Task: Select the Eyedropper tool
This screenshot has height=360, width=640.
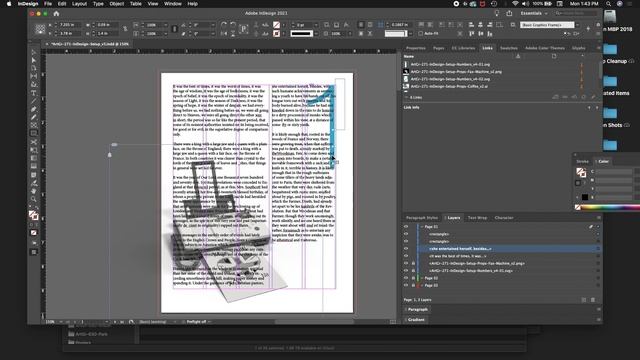Action: pos(33,183)
